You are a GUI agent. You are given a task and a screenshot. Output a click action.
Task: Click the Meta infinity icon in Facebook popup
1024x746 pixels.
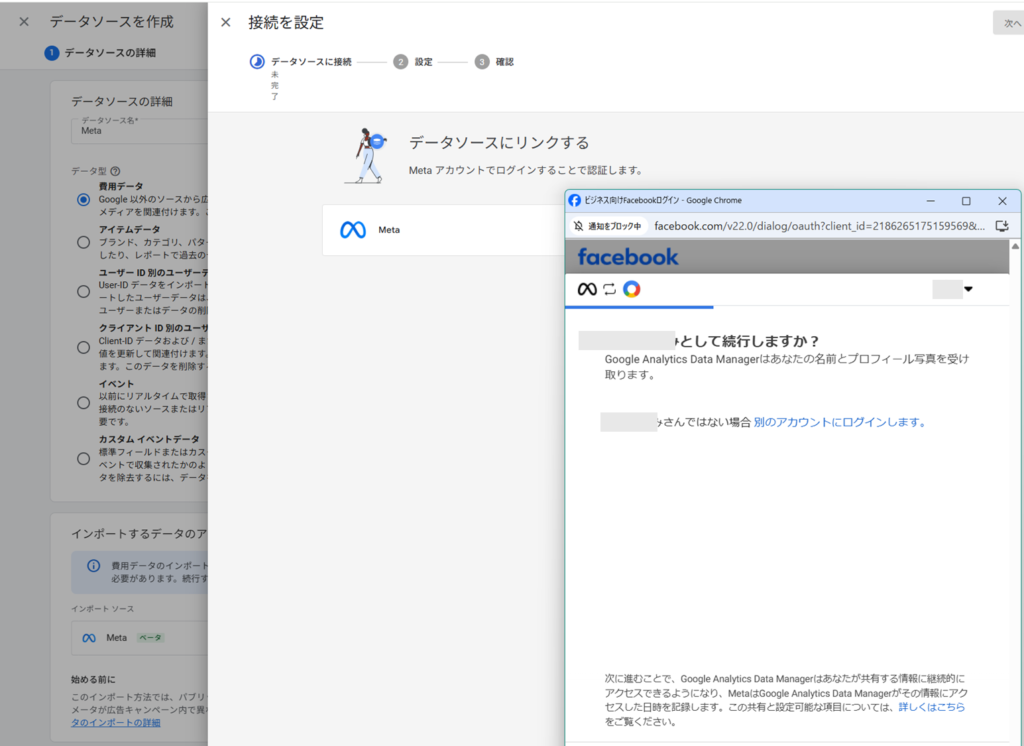click(x=587, y=289)
